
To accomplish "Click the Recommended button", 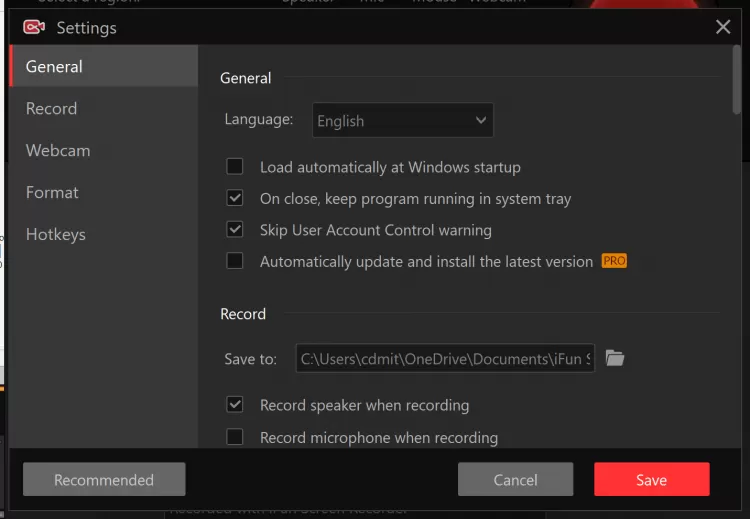I will 104,480.
